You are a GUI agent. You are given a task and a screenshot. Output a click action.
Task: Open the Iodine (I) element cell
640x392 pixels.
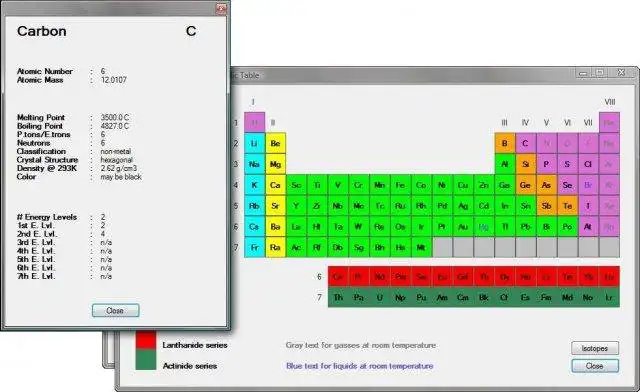pos(588,206)
